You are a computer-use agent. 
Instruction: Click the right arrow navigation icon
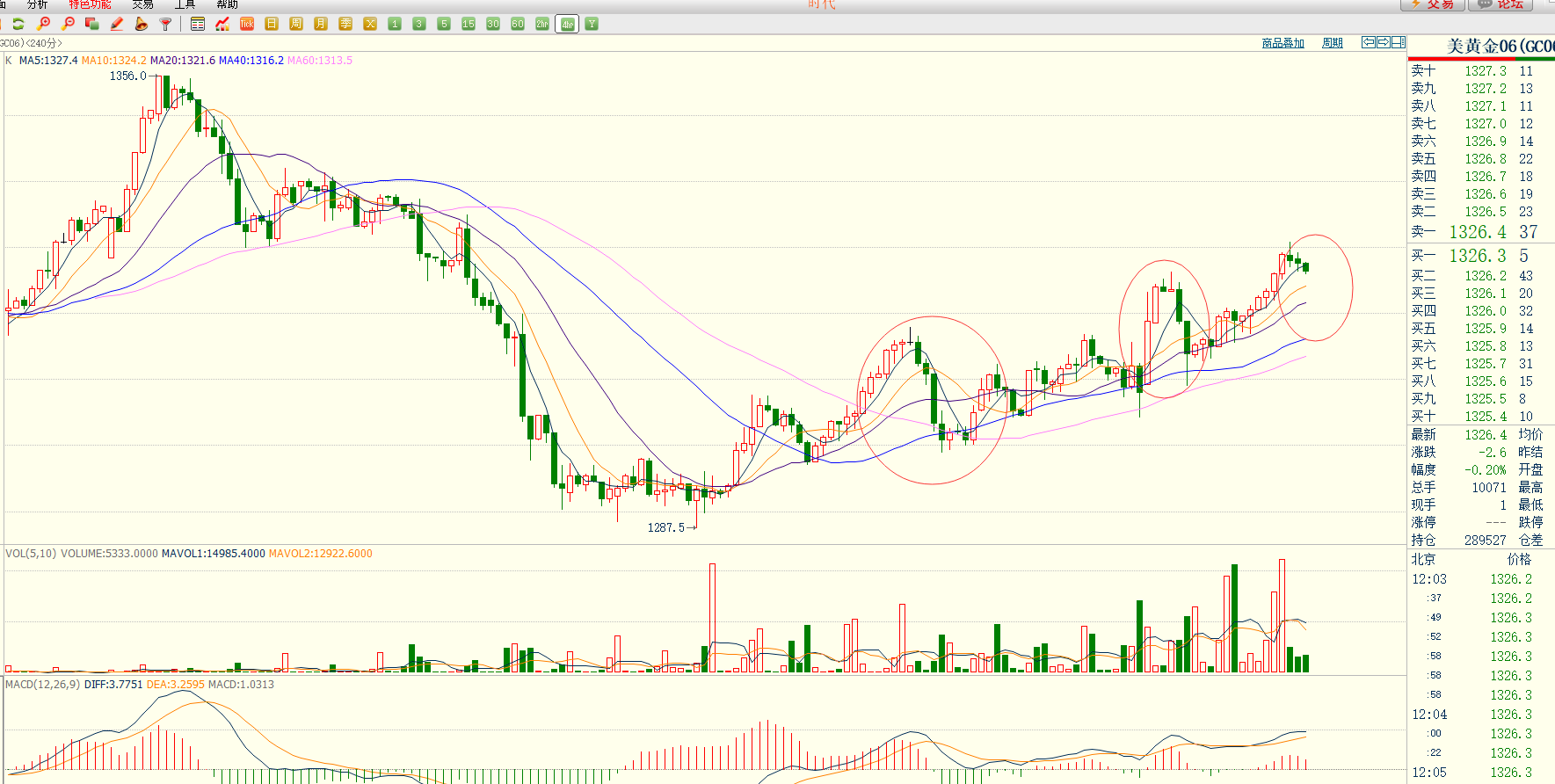click(1384, 42)
